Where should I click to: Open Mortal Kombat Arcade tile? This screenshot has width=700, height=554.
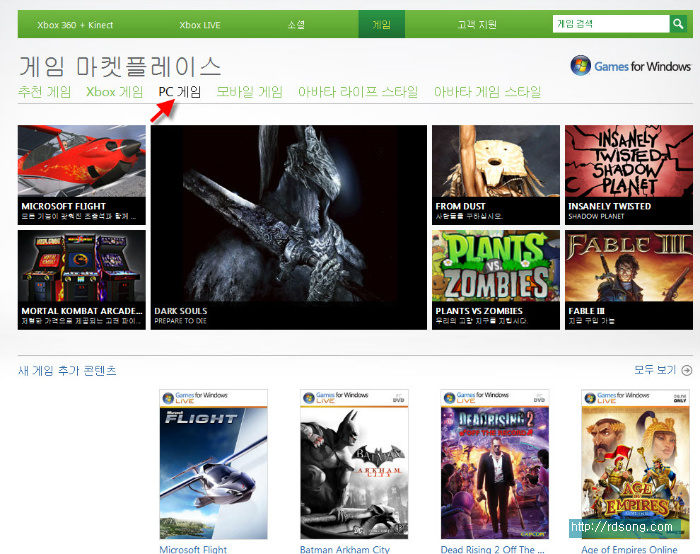82,279
